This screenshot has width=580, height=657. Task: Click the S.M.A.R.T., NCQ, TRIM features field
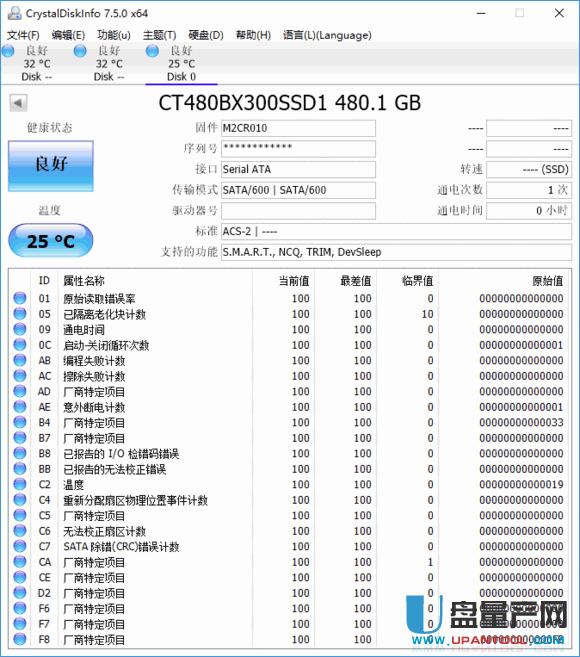pyautogui.click(x=396, y=252)
